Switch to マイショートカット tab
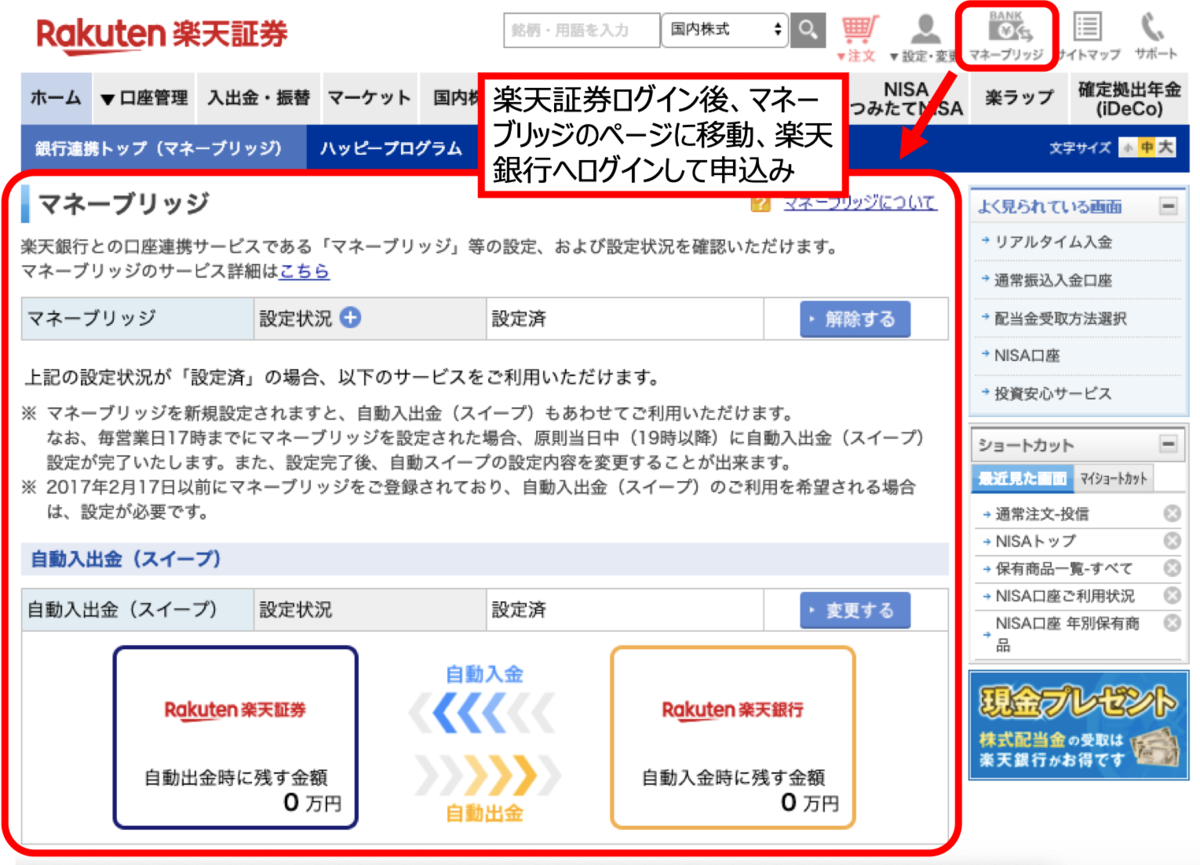 point(1114,478)
